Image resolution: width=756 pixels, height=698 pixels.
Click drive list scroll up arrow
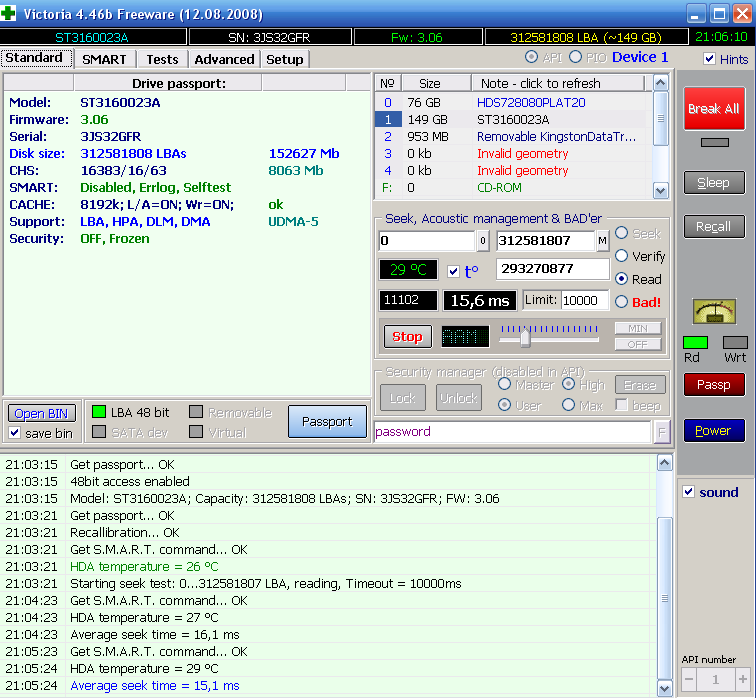point(661,82)
